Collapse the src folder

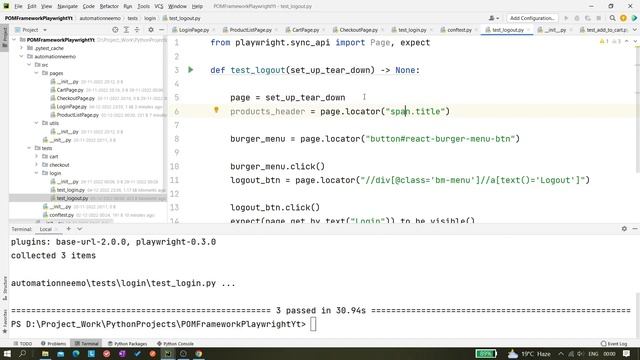(x=29, y=64)
